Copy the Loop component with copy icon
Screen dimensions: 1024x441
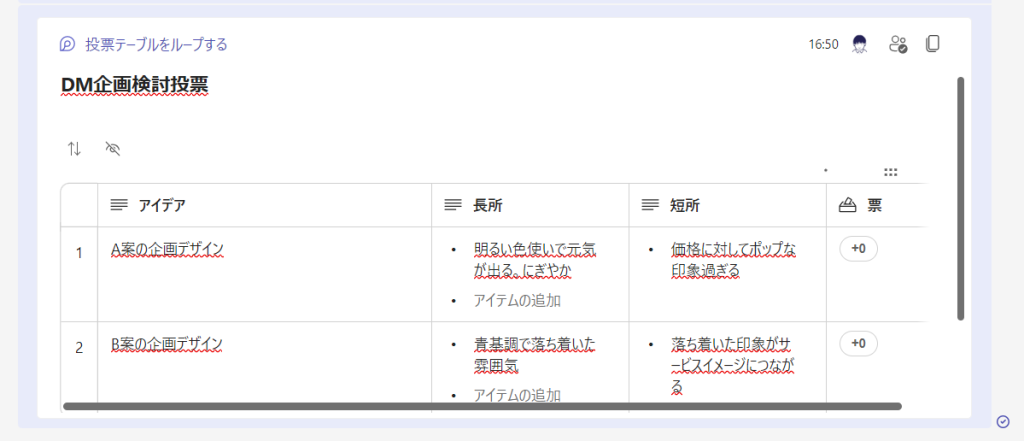point(932,44)
